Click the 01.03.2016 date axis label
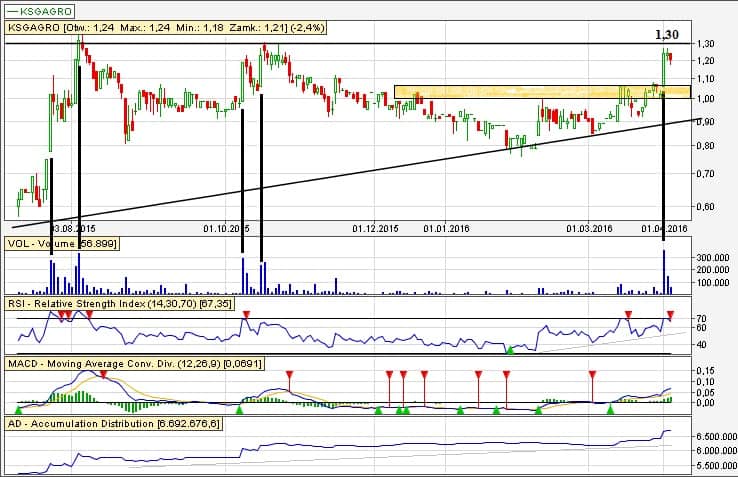 pyautogui.click(x=589, y=229)
